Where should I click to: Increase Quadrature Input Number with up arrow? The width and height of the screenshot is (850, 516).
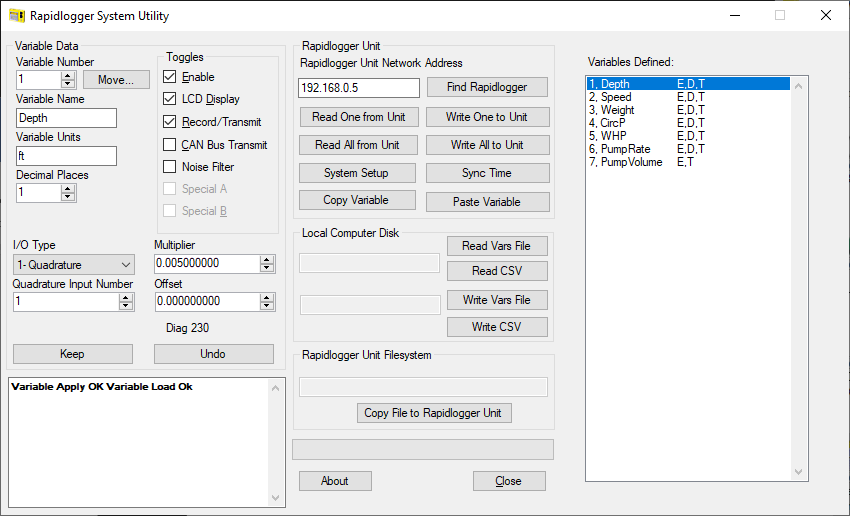126,298
